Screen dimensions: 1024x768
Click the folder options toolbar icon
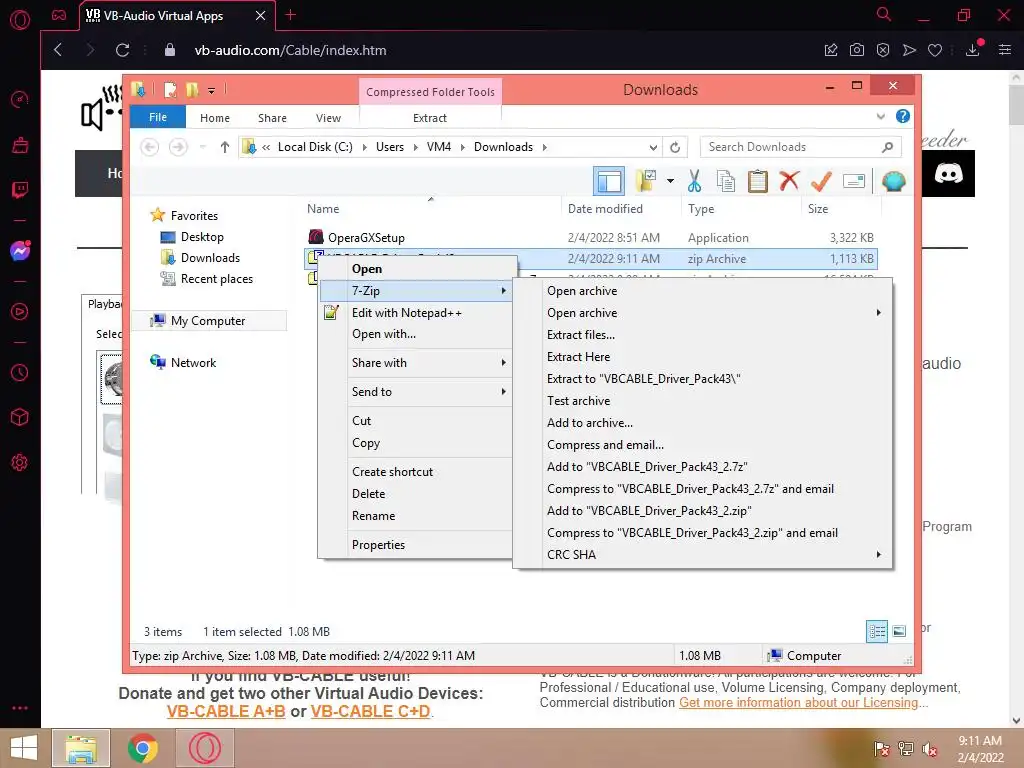[646, 181]
